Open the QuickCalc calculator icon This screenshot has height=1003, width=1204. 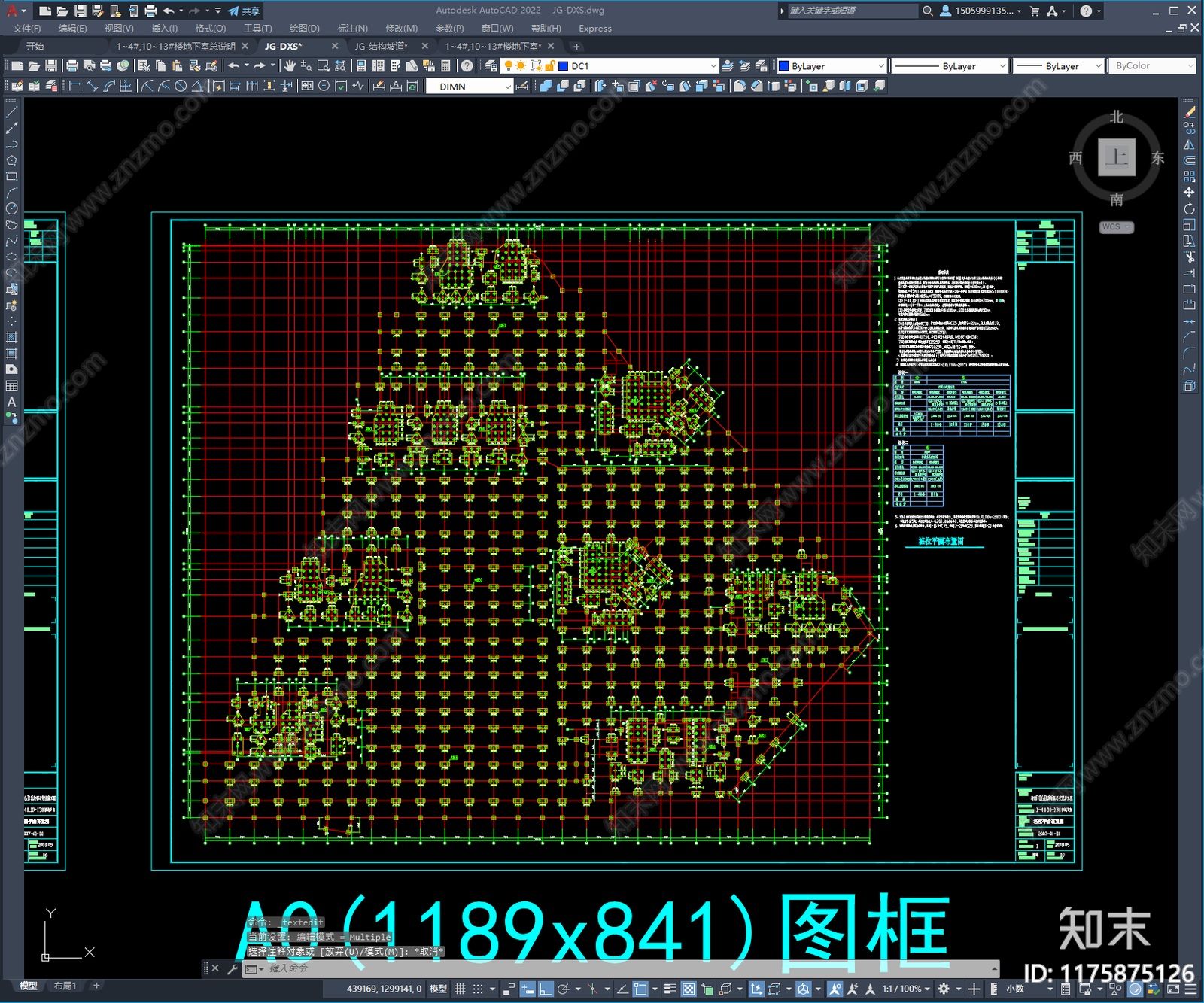(445, 66)
